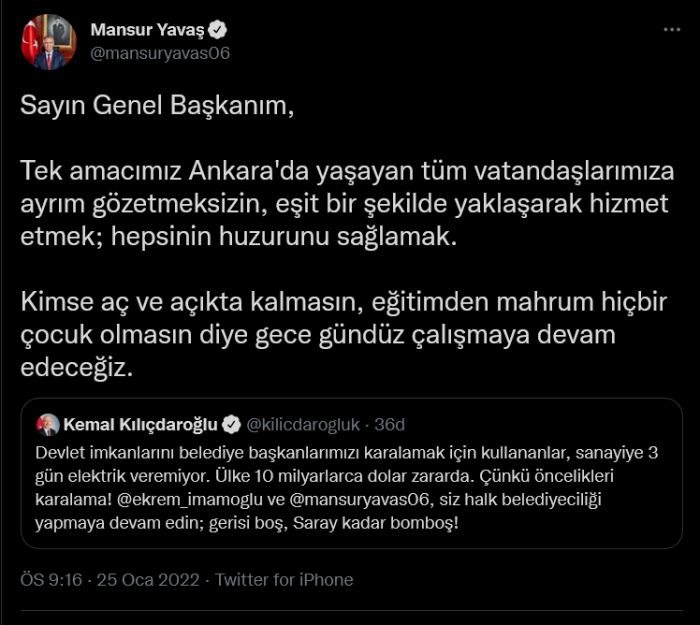Click the closing word 'edeceğiz.' in tweet
The height and width of the screenshot is (625, 700).
pos(76,368)
